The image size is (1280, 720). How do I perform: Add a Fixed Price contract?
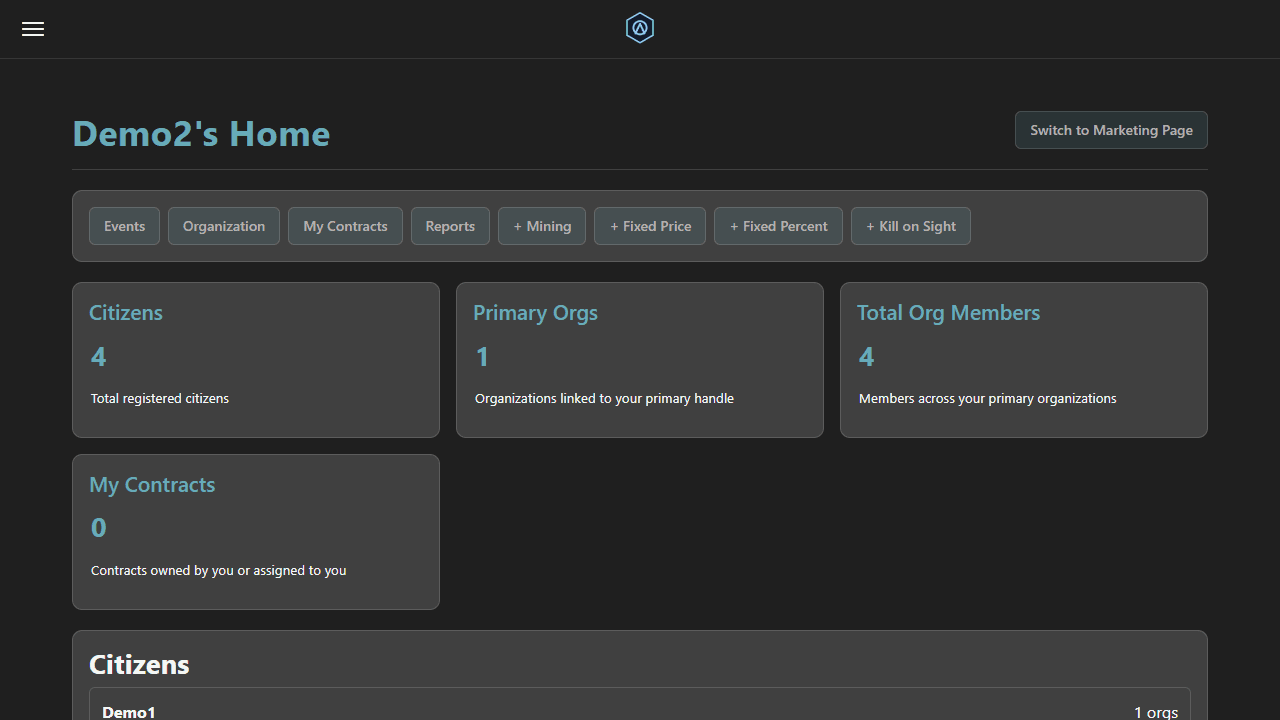click(649, 226)
